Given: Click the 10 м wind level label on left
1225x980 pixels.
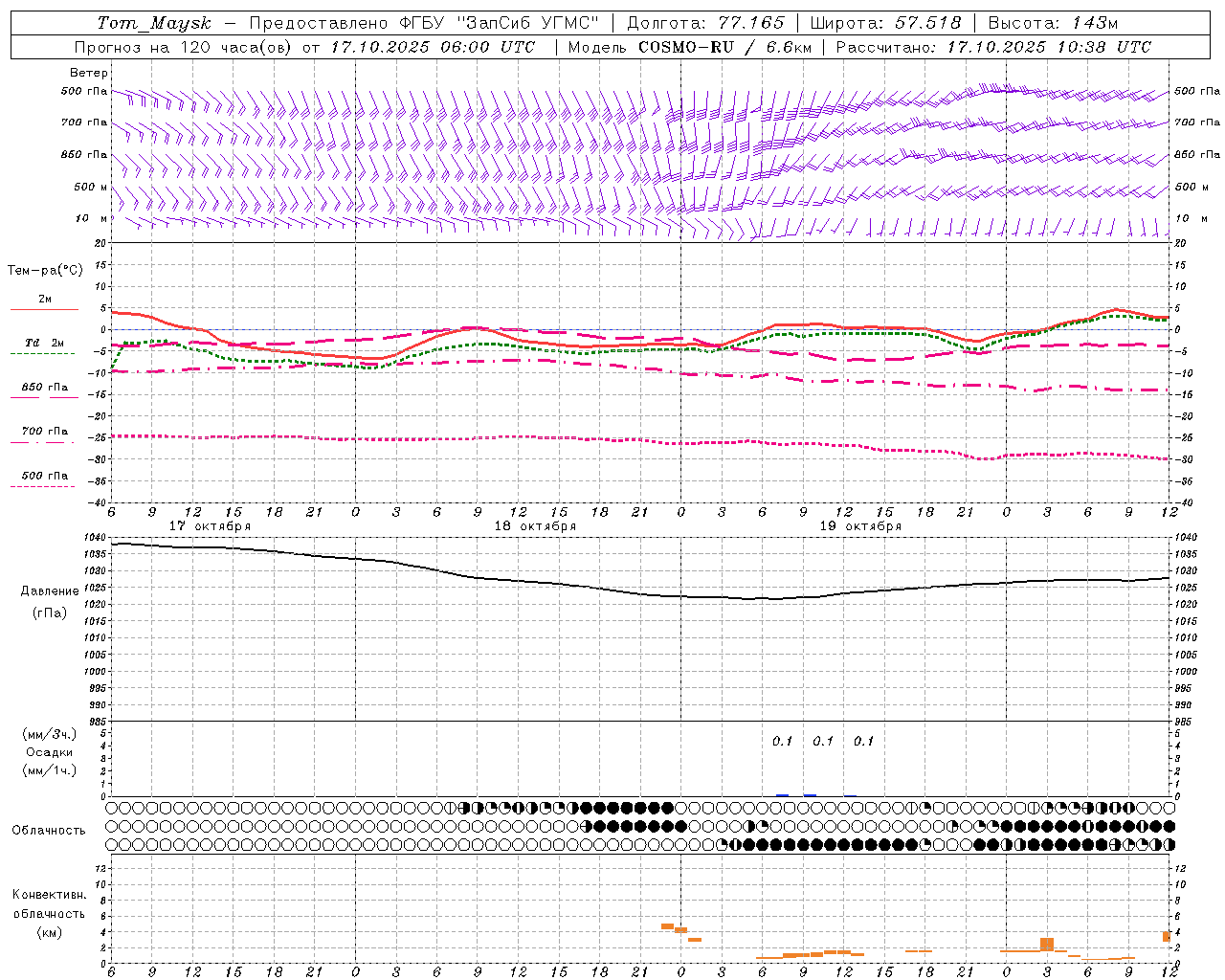Looking at the screenshot, I should point(91,219).
